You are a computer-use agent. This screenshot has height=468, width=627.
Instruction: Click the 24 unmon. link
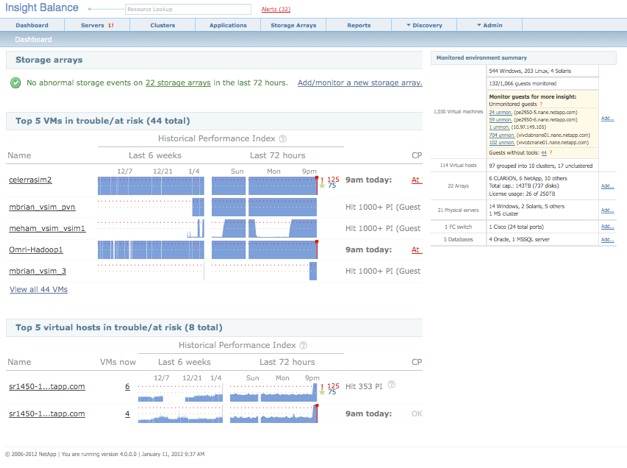click(500, 112)
